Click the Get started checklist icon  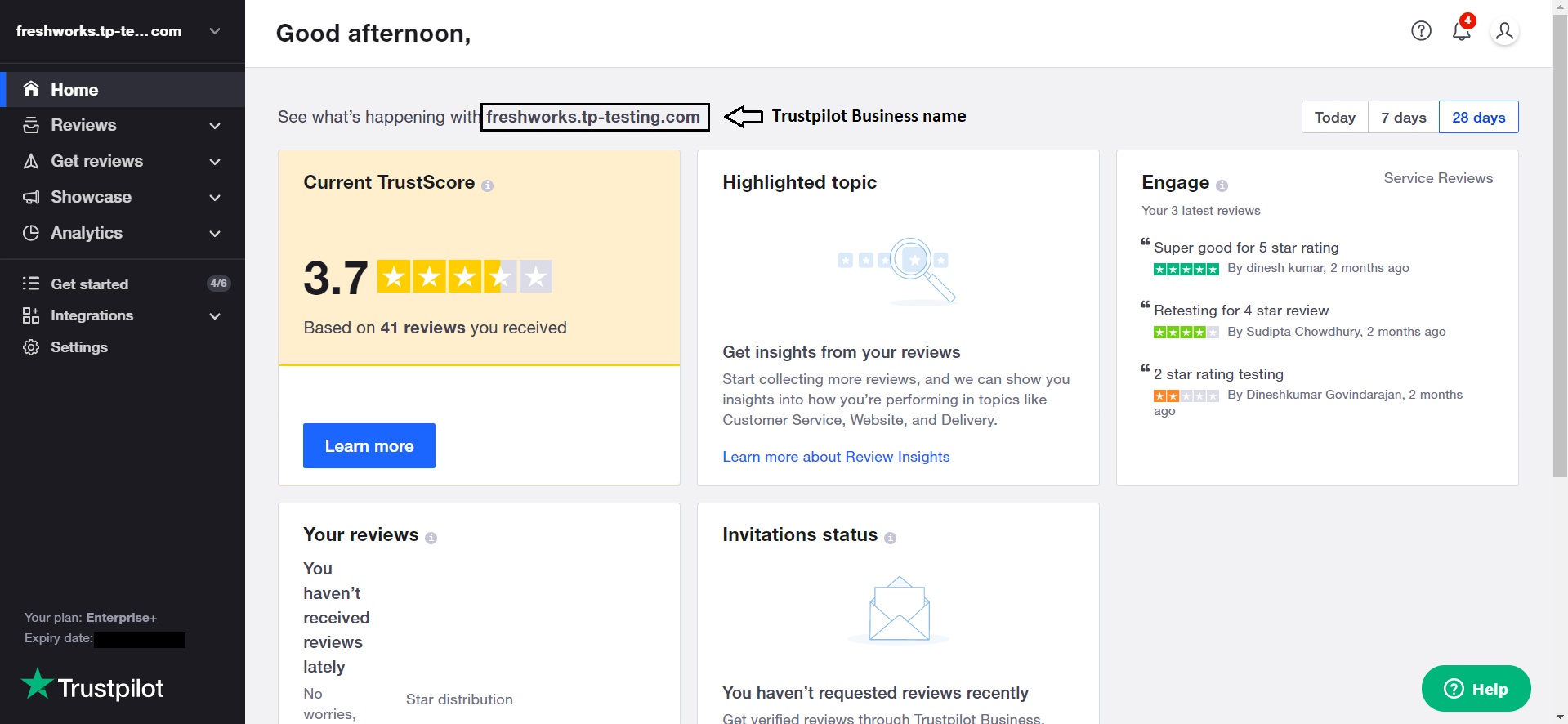31,284
